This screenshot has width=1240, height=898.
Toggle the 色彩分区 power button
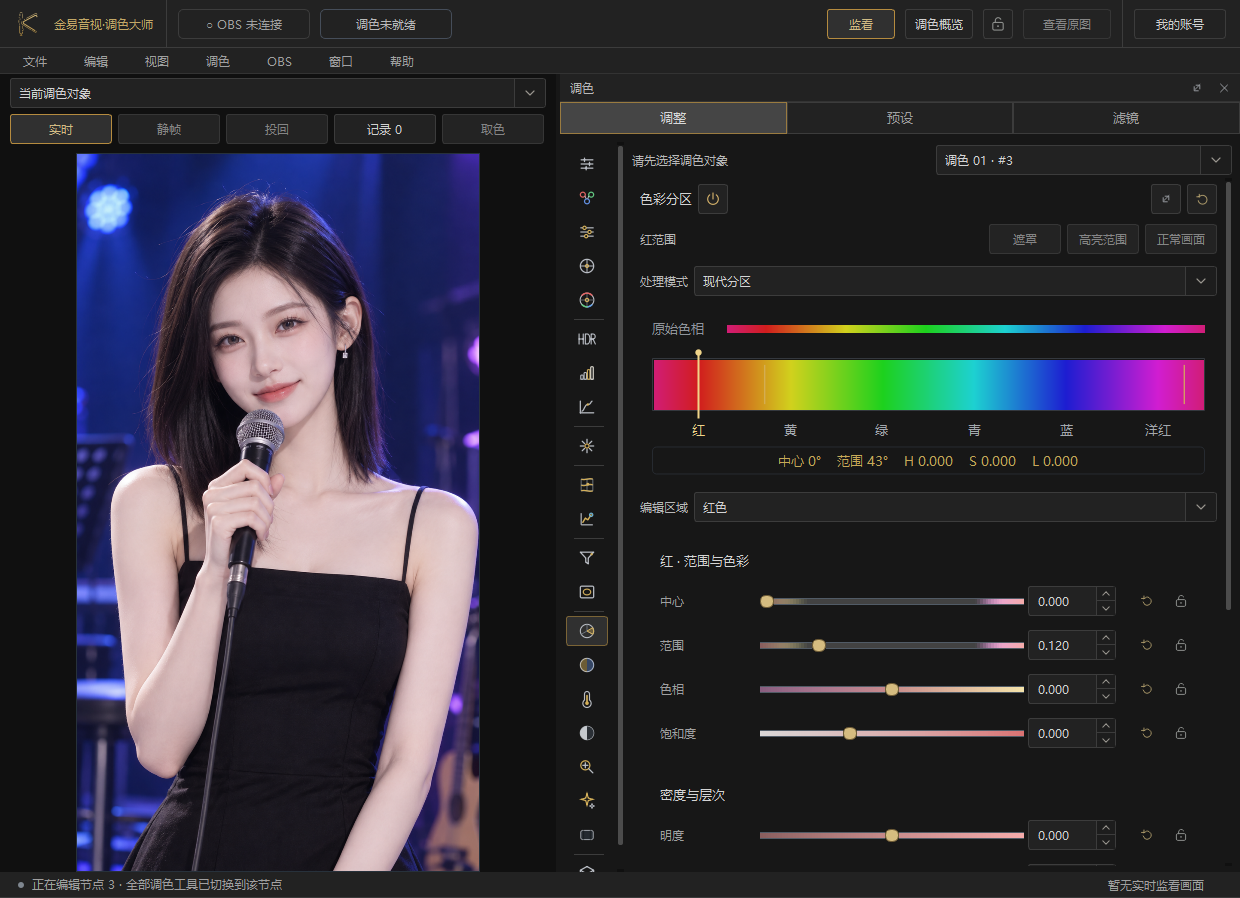(x=713, y=199)
